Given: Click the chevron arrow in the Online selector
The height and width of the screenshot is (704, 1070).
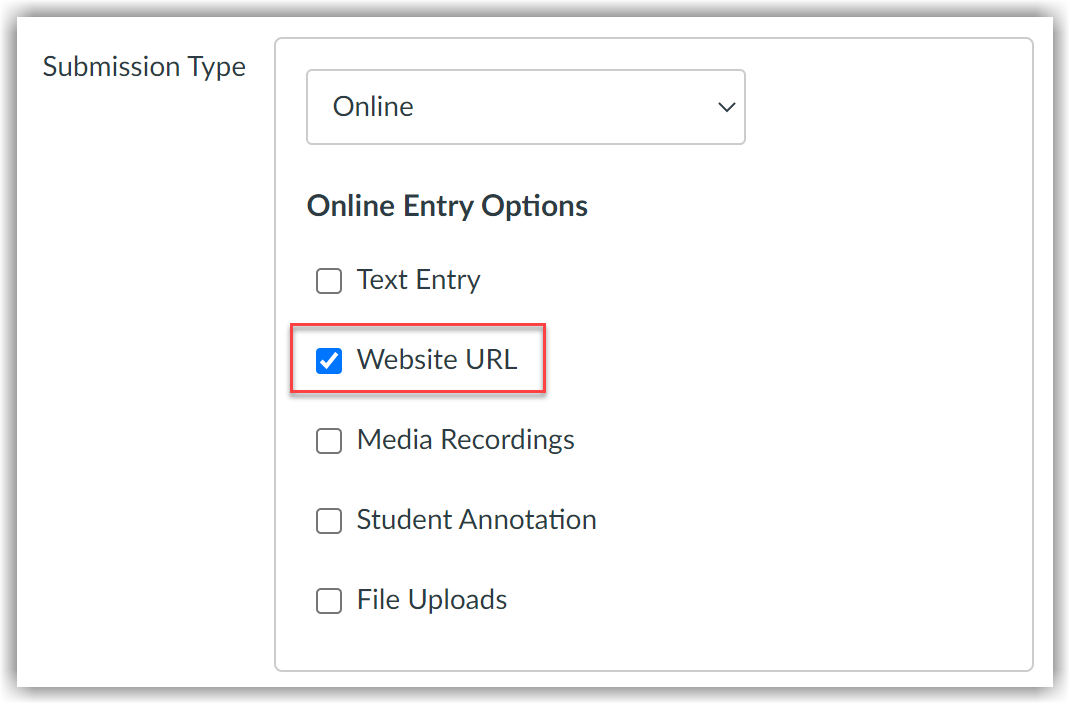Looking at the screenshot, I should 727,107.
